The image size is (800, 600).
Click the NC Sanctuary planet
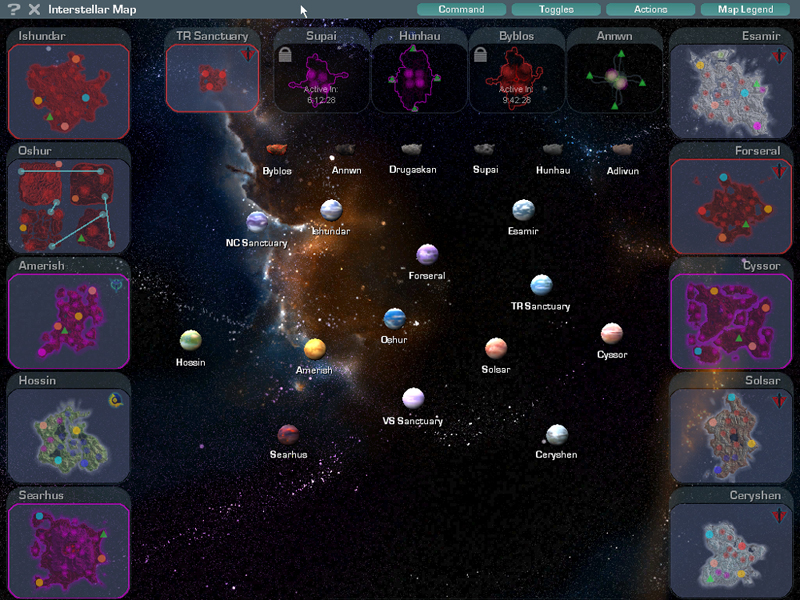tap(257, 221)
